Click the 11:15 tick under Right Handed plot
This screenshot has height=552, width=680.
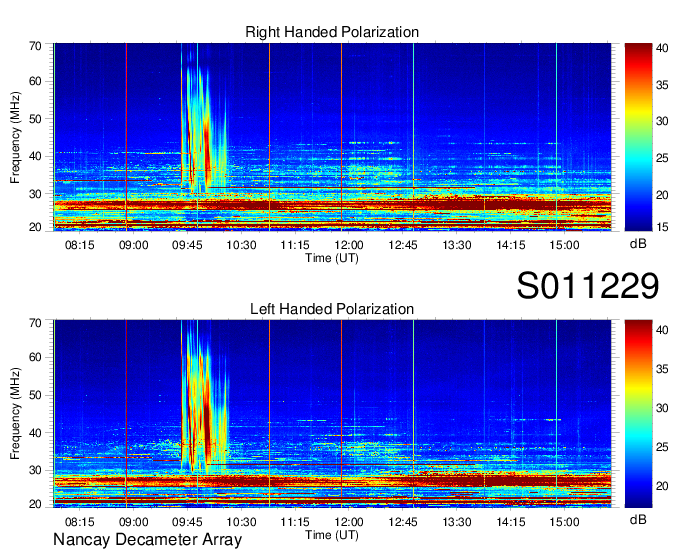[x=295, y=245]
